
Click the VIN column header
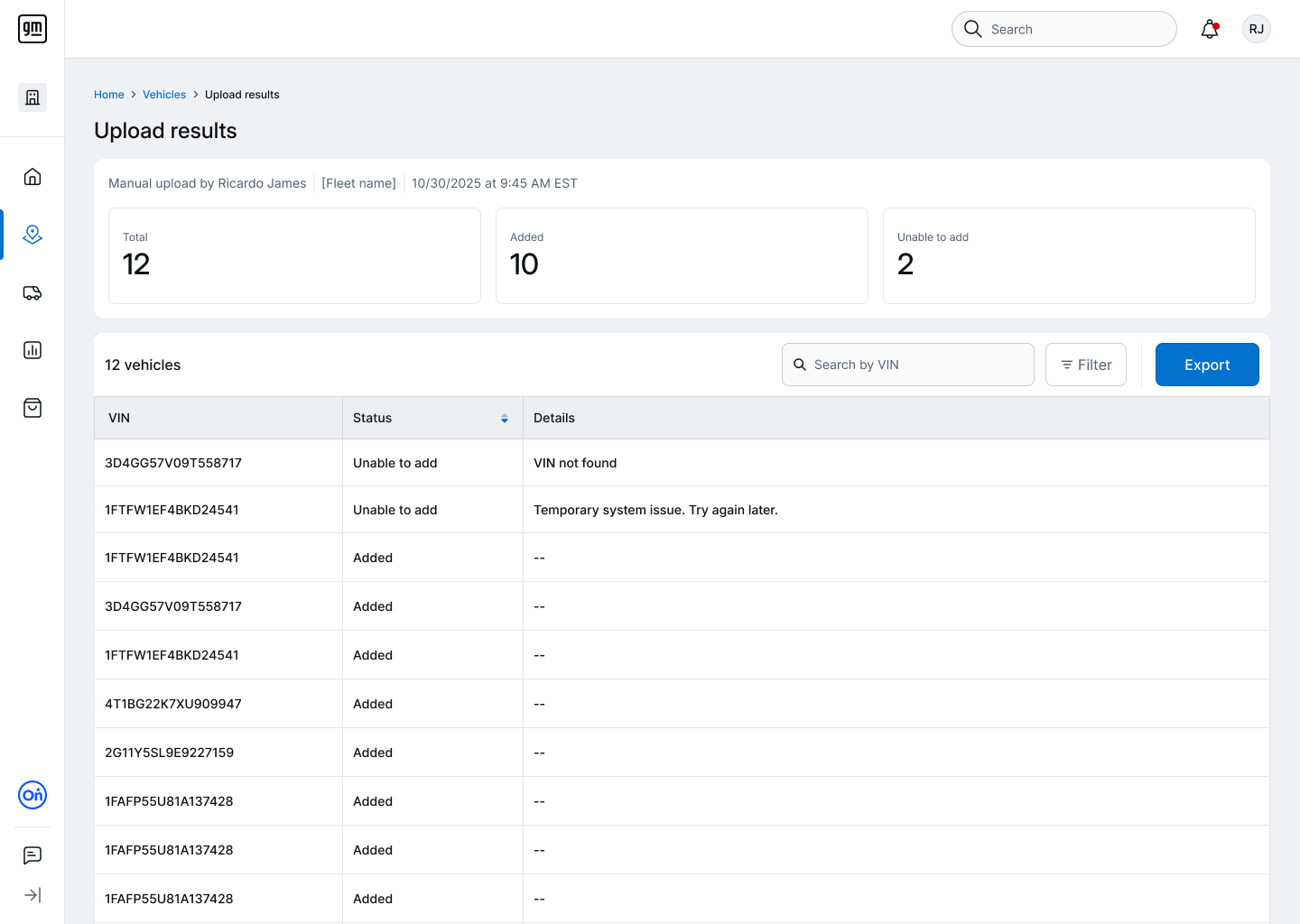click(x=218, y=418)
